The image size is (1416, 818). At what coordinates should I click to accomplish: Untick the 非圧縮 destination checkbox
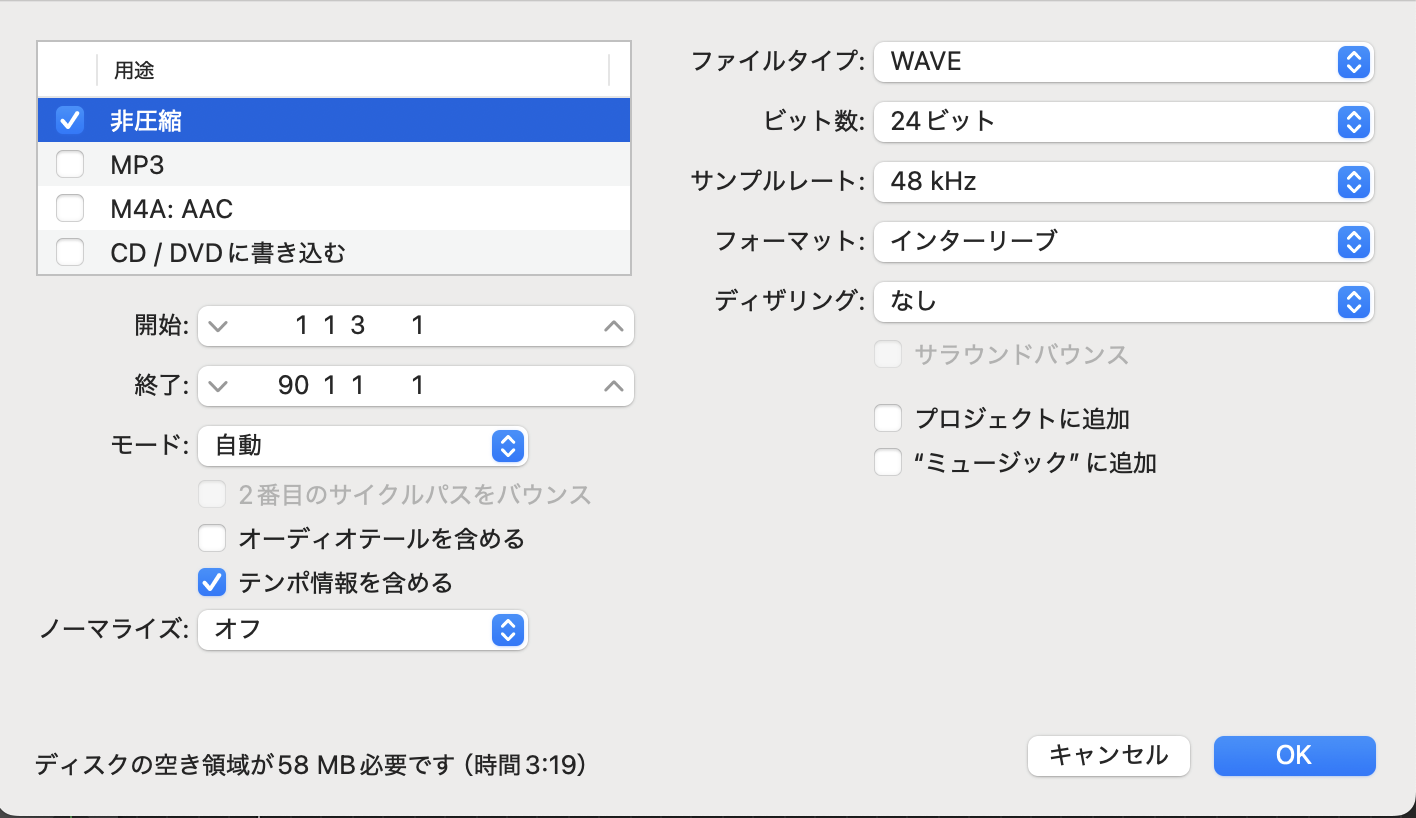70,120
